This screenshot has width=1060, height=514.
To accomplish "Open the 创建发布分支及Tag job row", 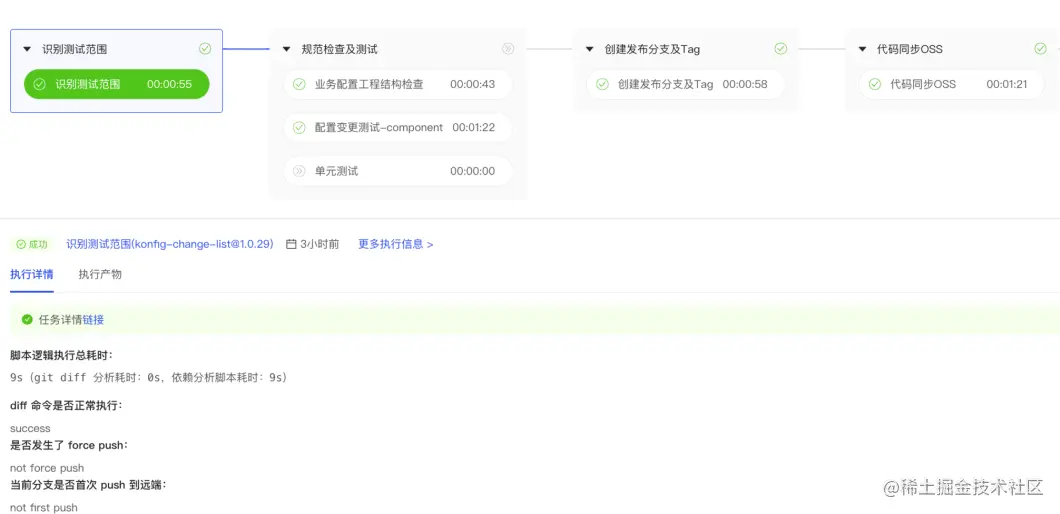I will click(685, 85).
